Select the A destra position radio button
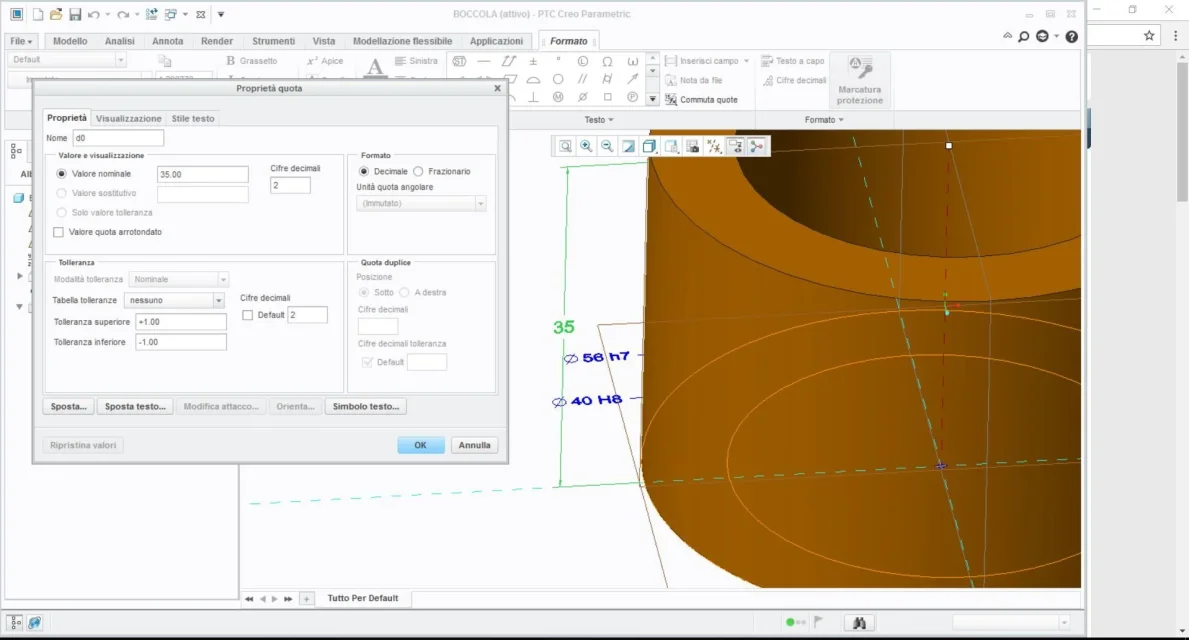 pos(404,292)
